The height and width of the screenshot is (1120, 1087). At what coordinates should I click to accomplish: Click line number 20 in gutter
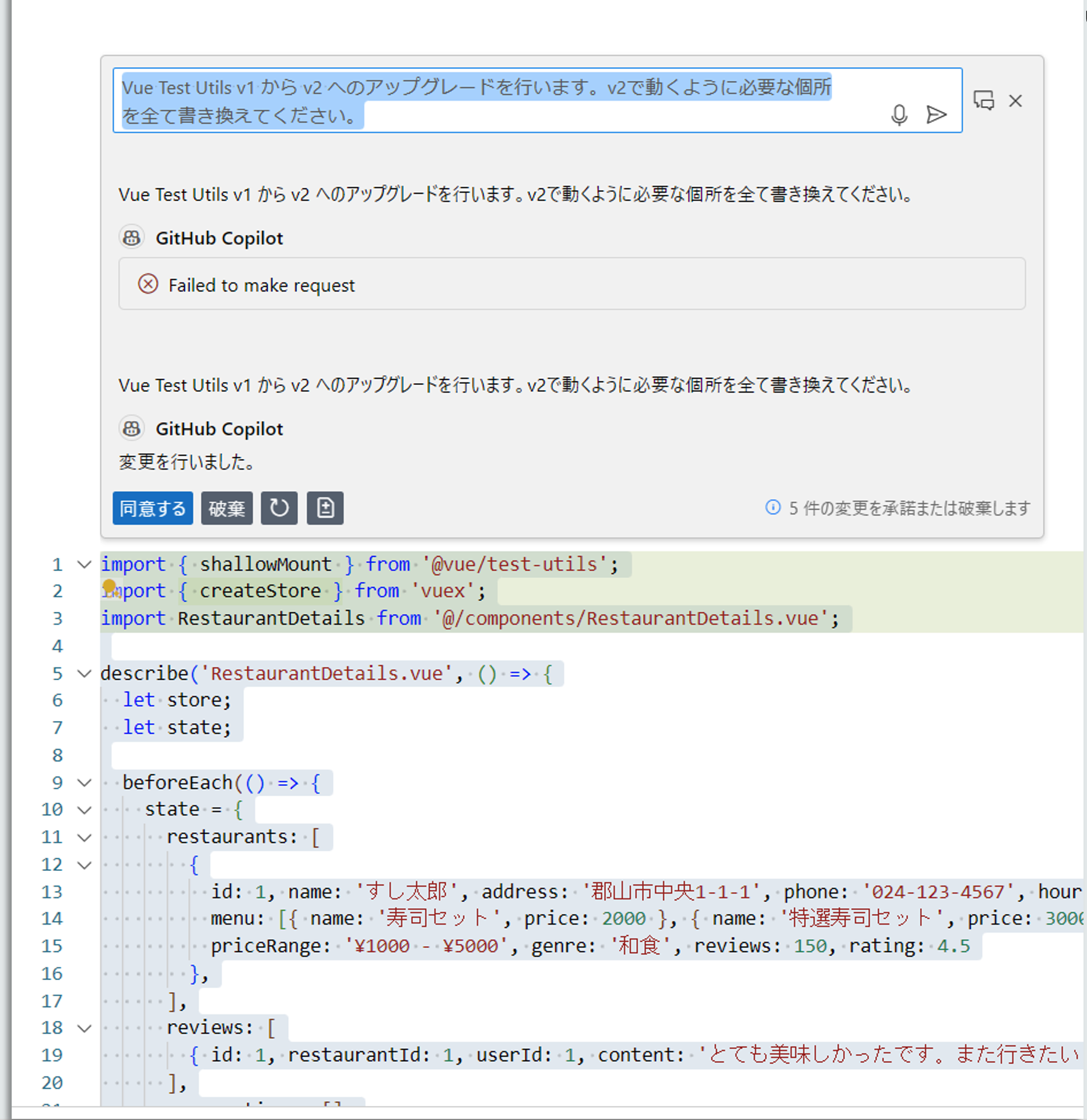point(52,1082)
